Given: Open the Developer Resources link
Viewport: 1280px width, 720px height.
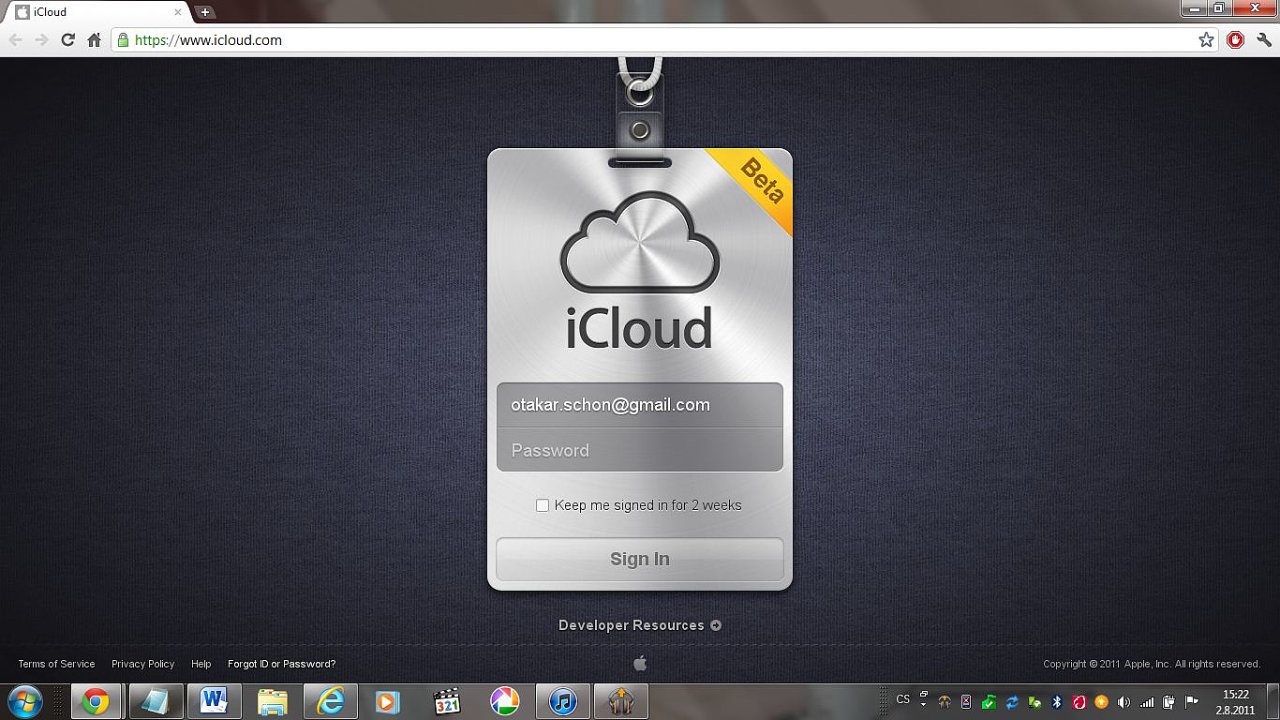Looking at the screenshot, I should [x=640, y=625].
